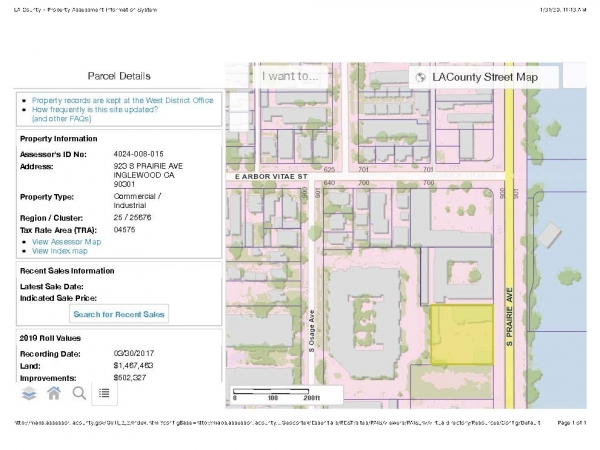Open the 'I want to...' menu
Image resolution: width=600 pixels, height=450 pixels.
point(290,76)
